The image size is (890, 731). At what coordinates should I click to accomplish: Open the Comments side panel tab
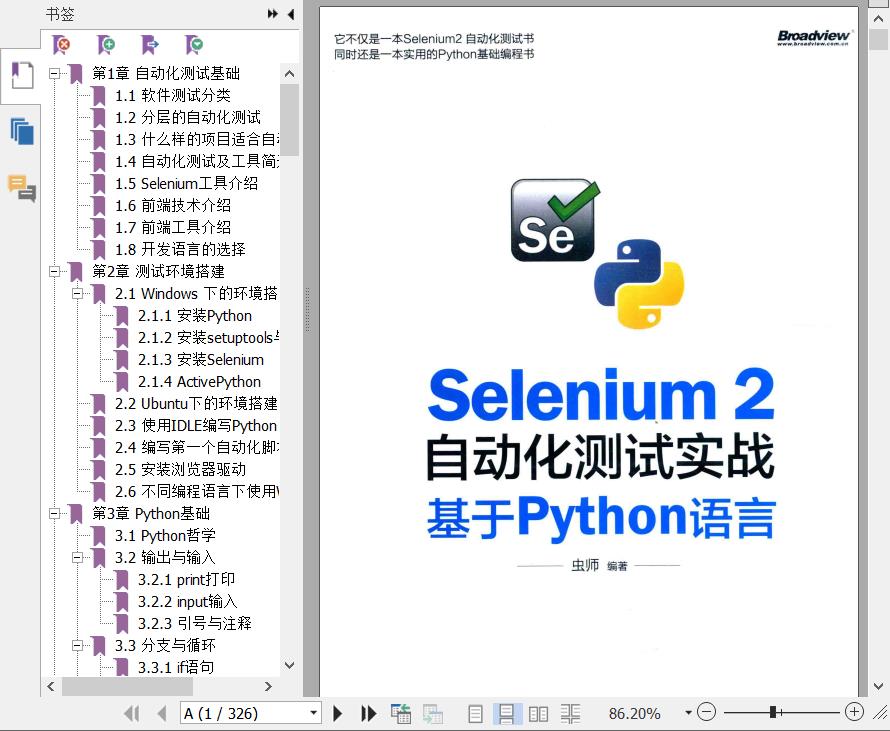(22, 188)
